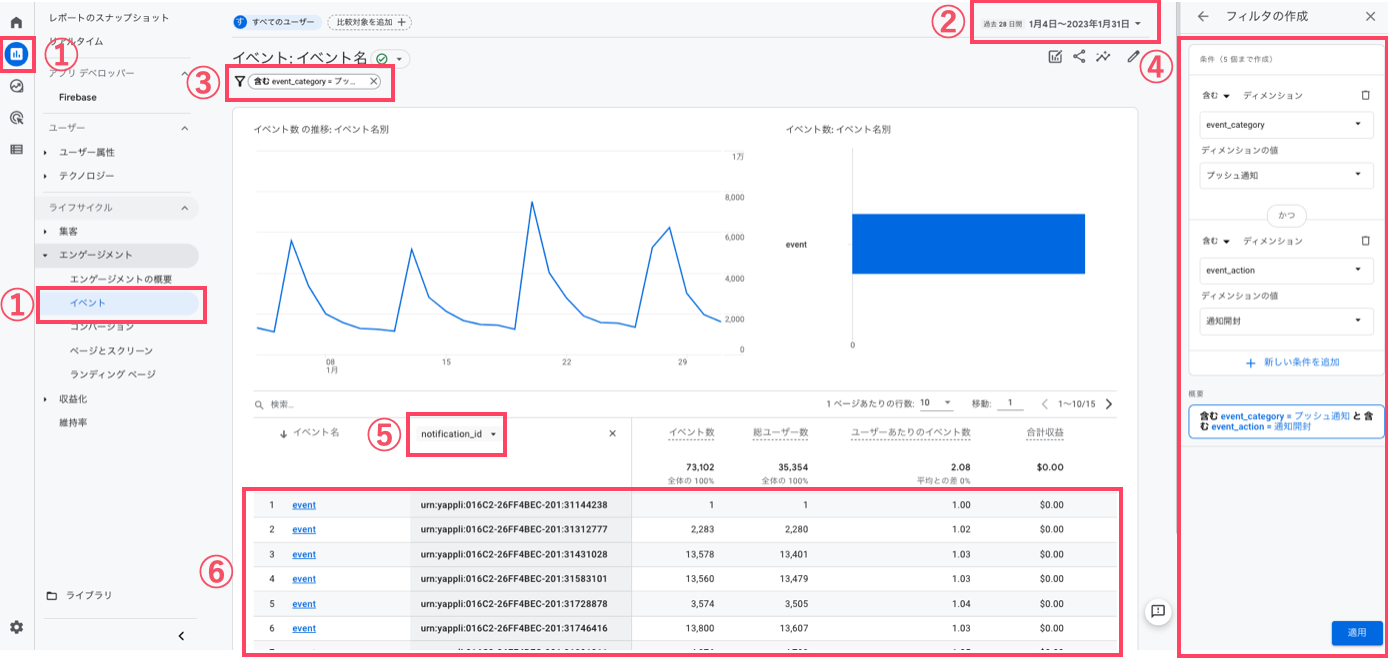Image resolution: width=1388 pixels, height=663 pixels.
Task: Open the Admin settings gear icon
Action: pyautogui.click(x=16, y=628)
